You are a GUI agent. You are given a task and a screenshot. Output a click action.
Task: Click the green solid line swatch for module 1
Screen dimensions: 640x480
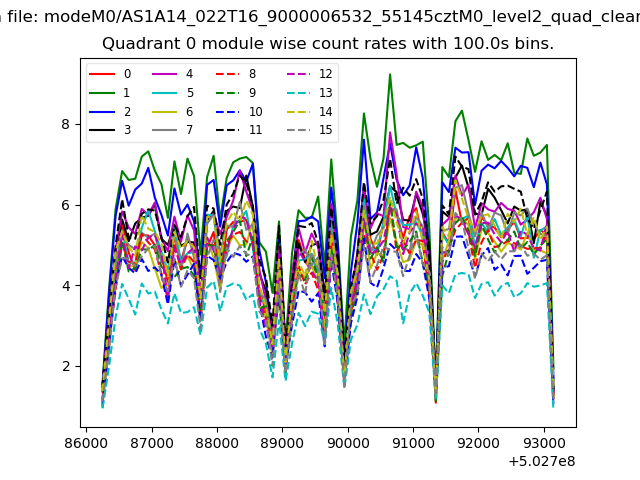(102, 93)
